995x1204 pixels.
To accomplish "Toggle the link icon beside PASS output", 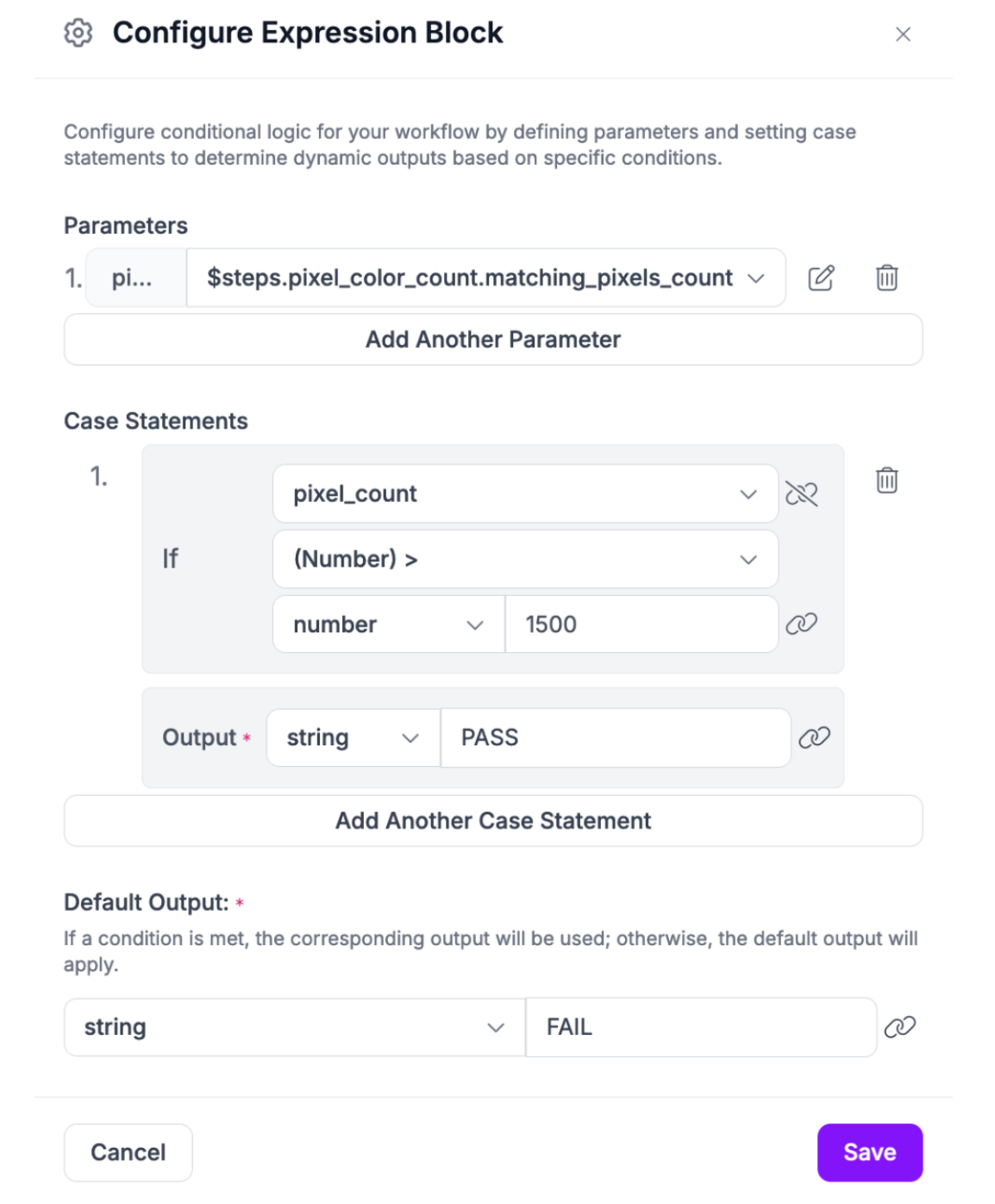I will pos(814,737).
